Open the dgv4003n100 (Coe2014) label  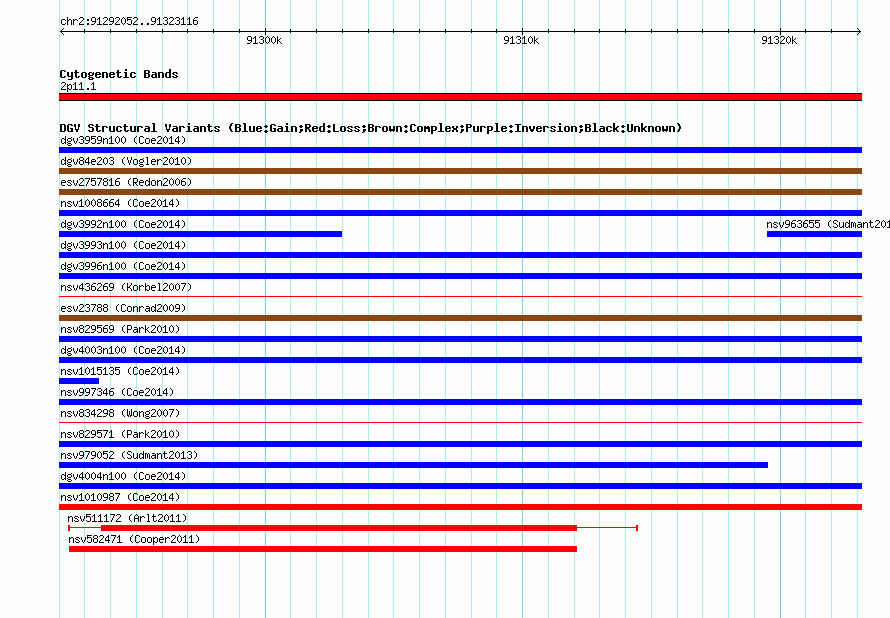[x=123, y=350]
